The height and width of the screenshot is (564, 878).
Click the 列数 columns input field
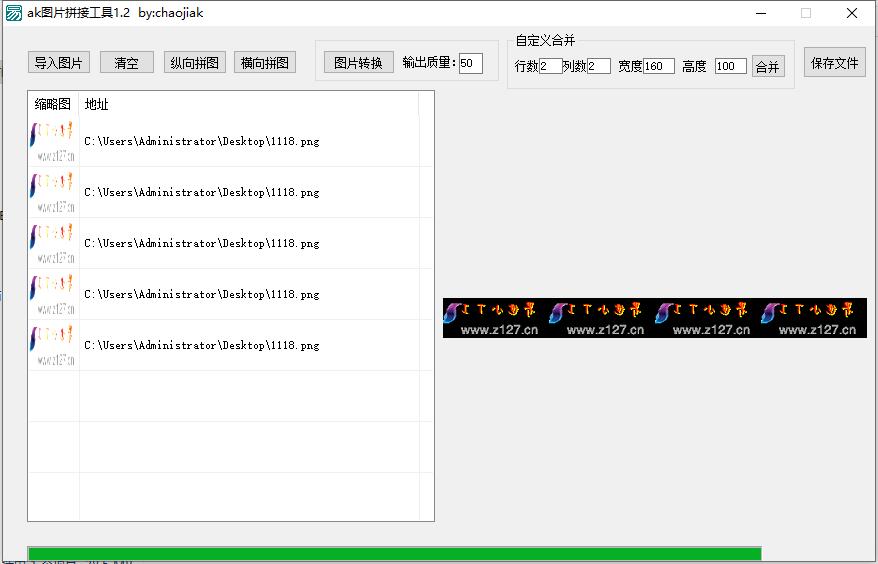click(599, 66)
